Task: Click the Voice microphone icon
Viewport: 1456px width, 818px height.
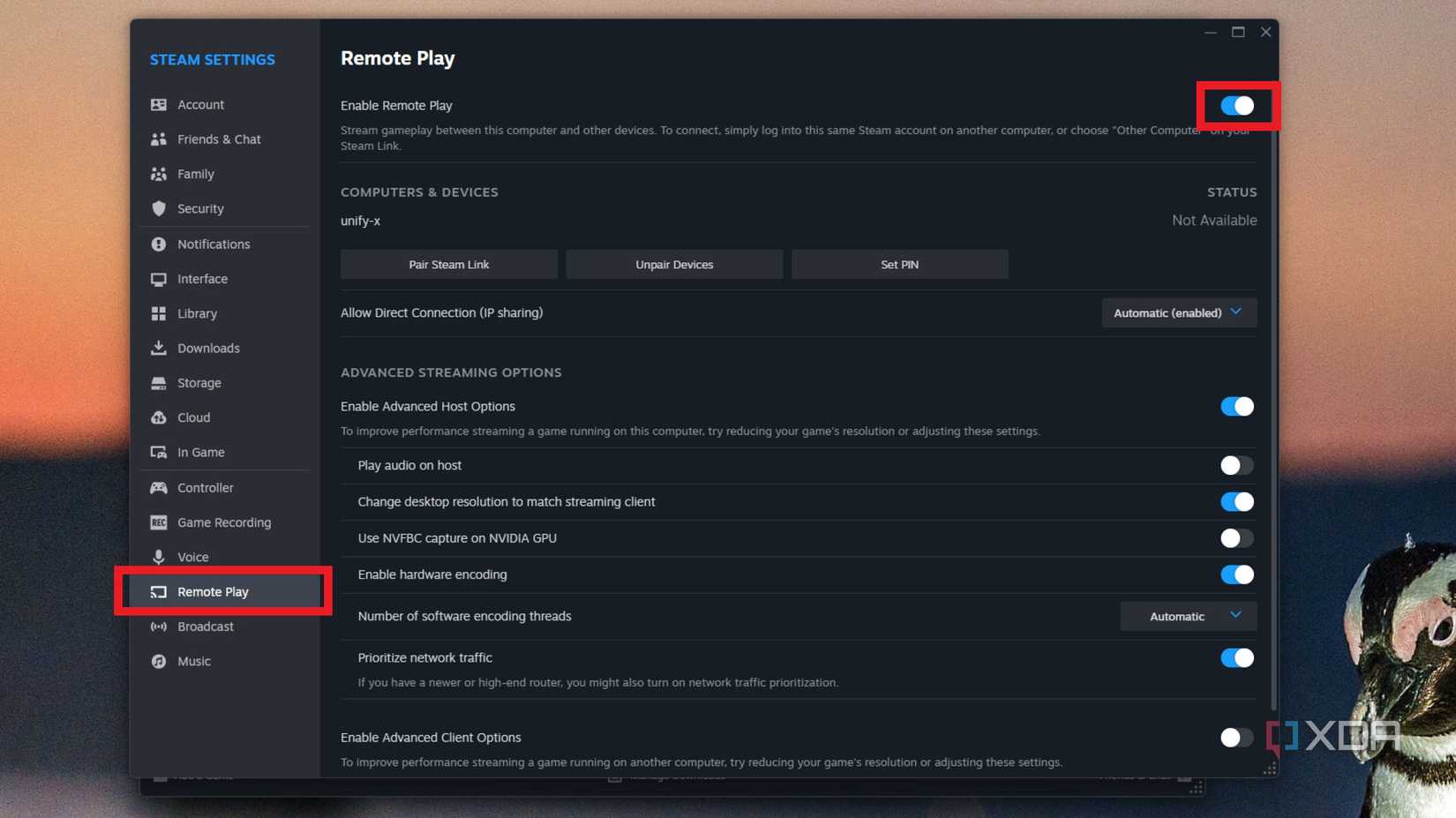Action: coord(159,557)
